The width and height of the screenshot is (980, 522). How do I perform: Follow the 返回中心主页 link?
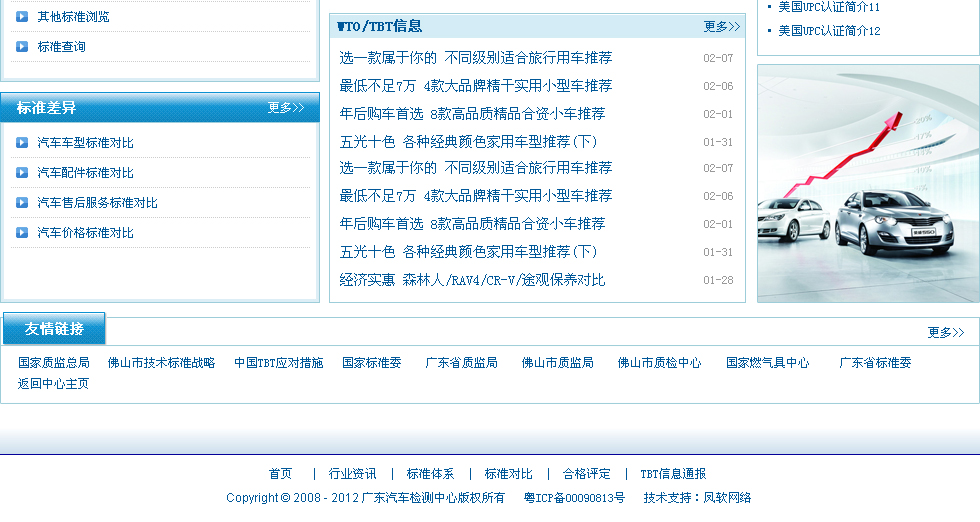point(54,383)
